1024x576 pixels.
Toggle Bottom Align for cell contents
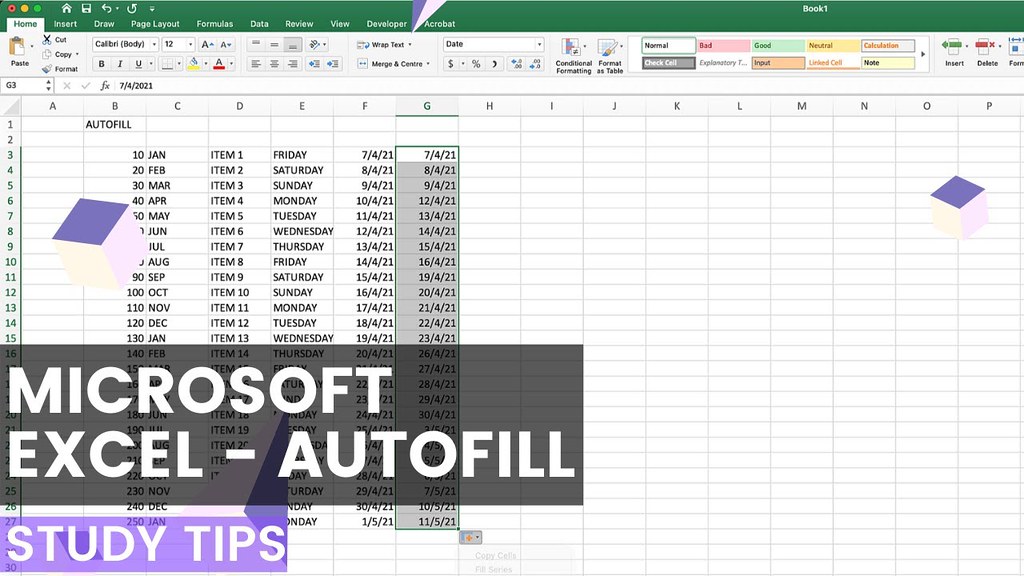[293, 44]
